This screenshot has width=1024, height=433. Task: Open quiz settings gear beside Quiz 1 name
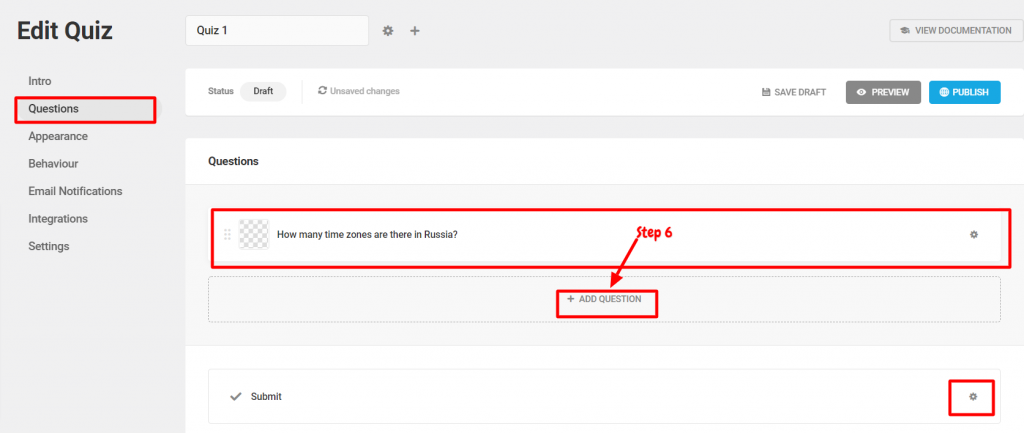pos(388,31)
